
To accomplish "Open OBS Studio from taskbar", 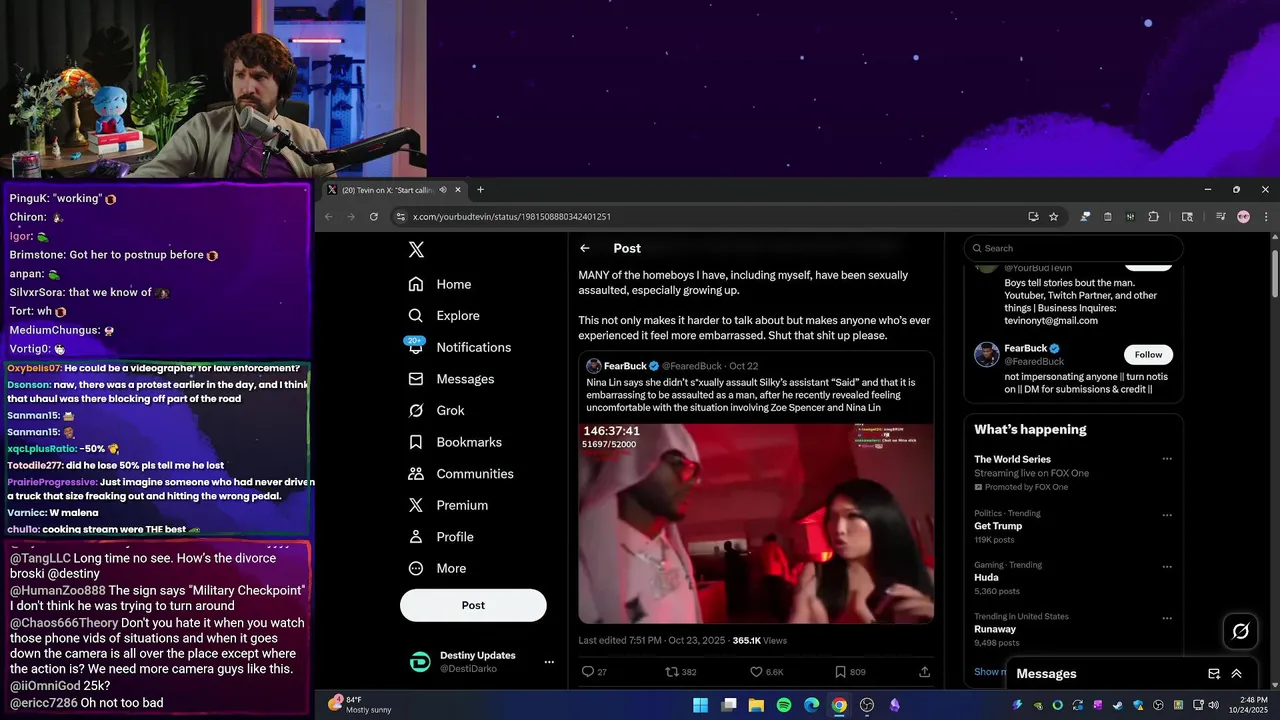I will [867, 705].
